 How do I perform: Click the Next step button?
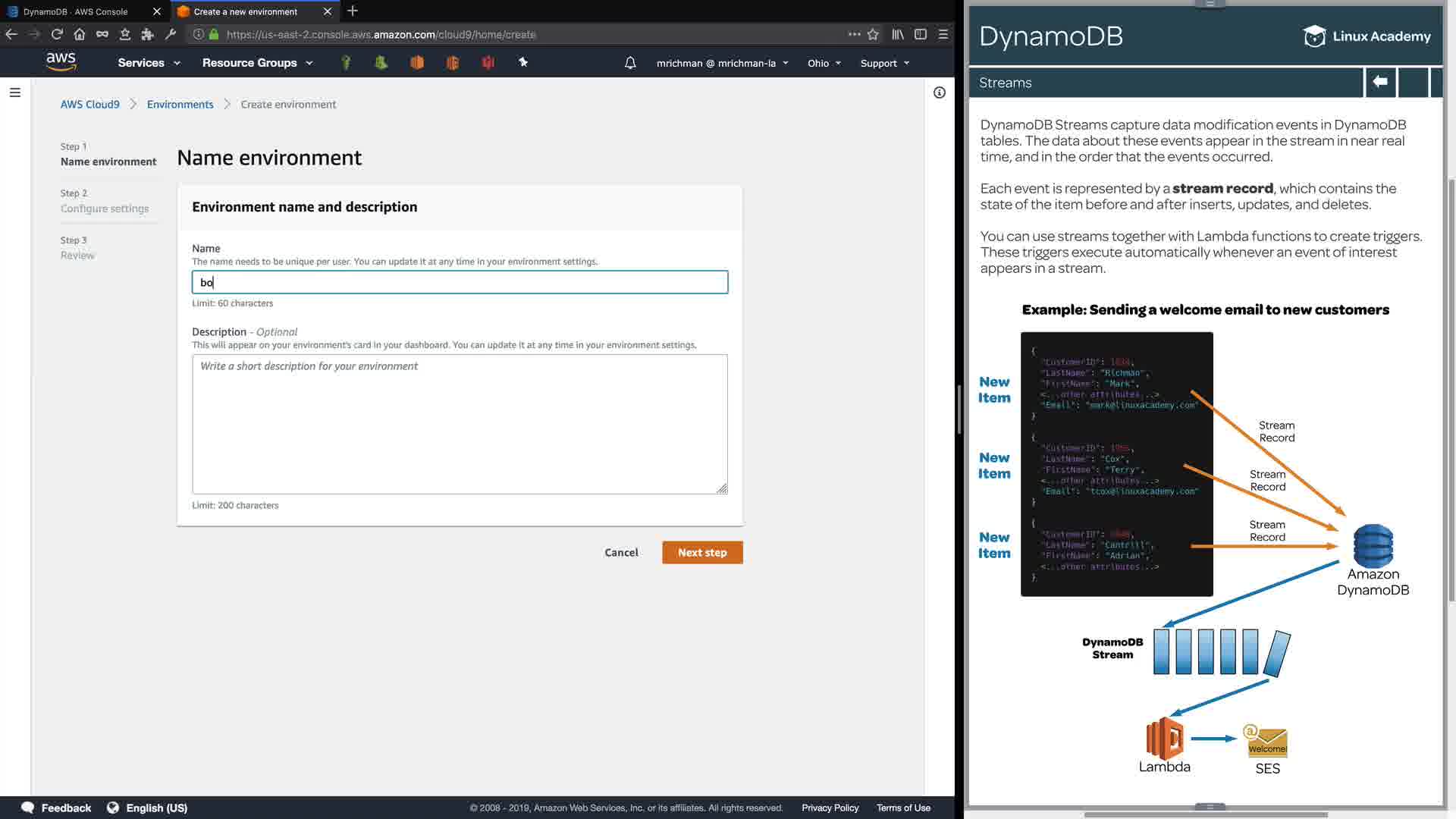(x=702, y=552)
